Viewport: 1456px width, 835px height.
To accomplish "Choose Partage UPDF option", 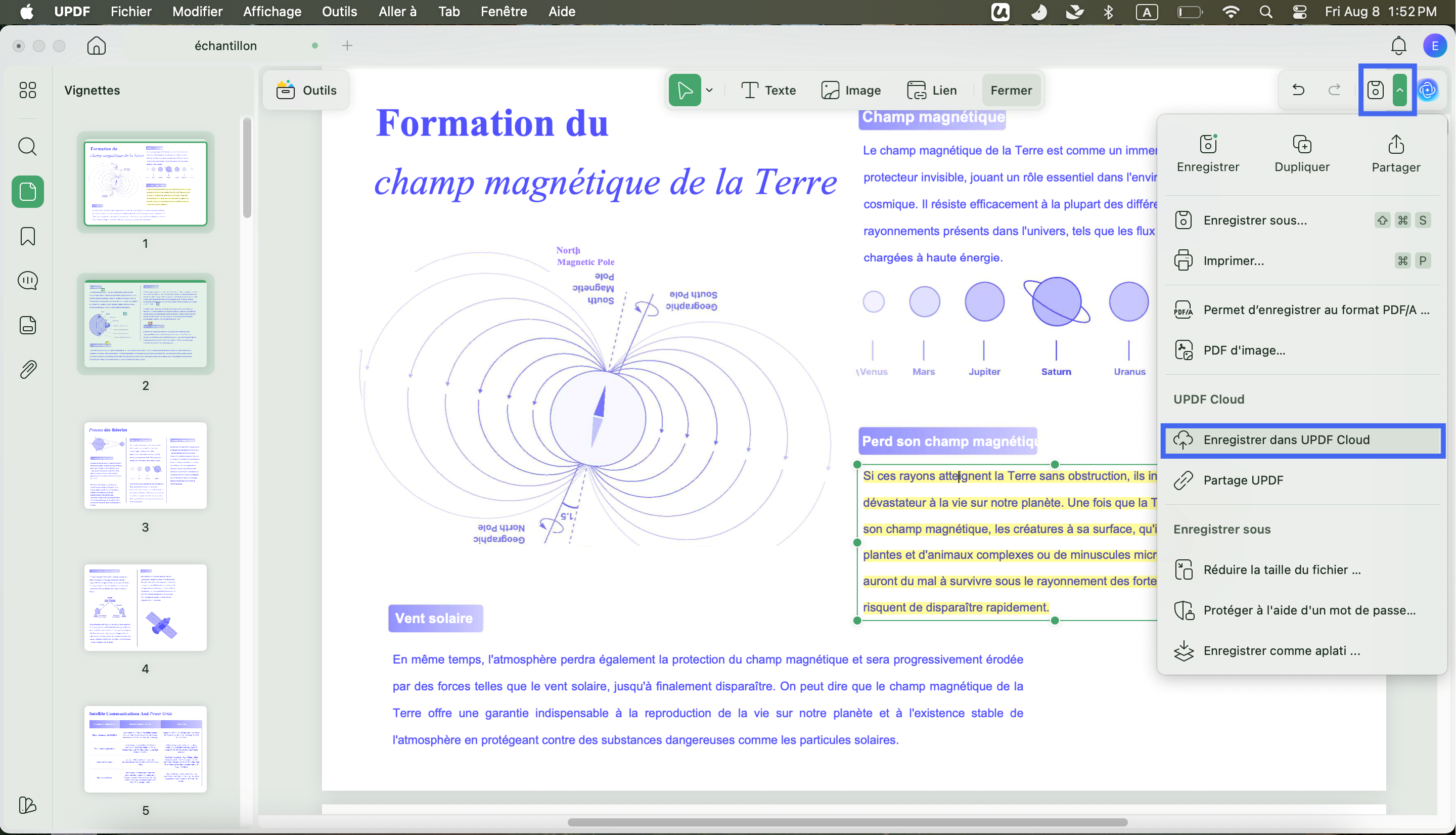I will [x=1302, y=480].
